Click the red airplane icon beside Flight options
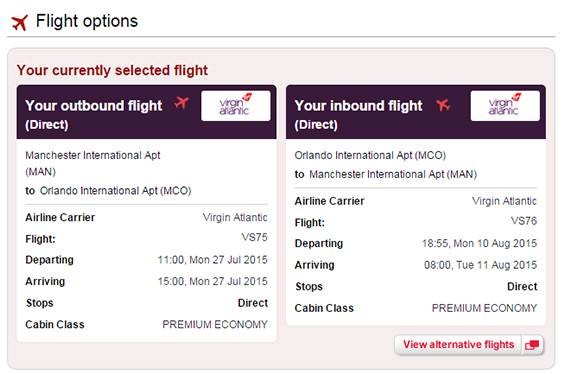Image resolution: width=564 pixels, height=374 pixels. tap(20, 23)
